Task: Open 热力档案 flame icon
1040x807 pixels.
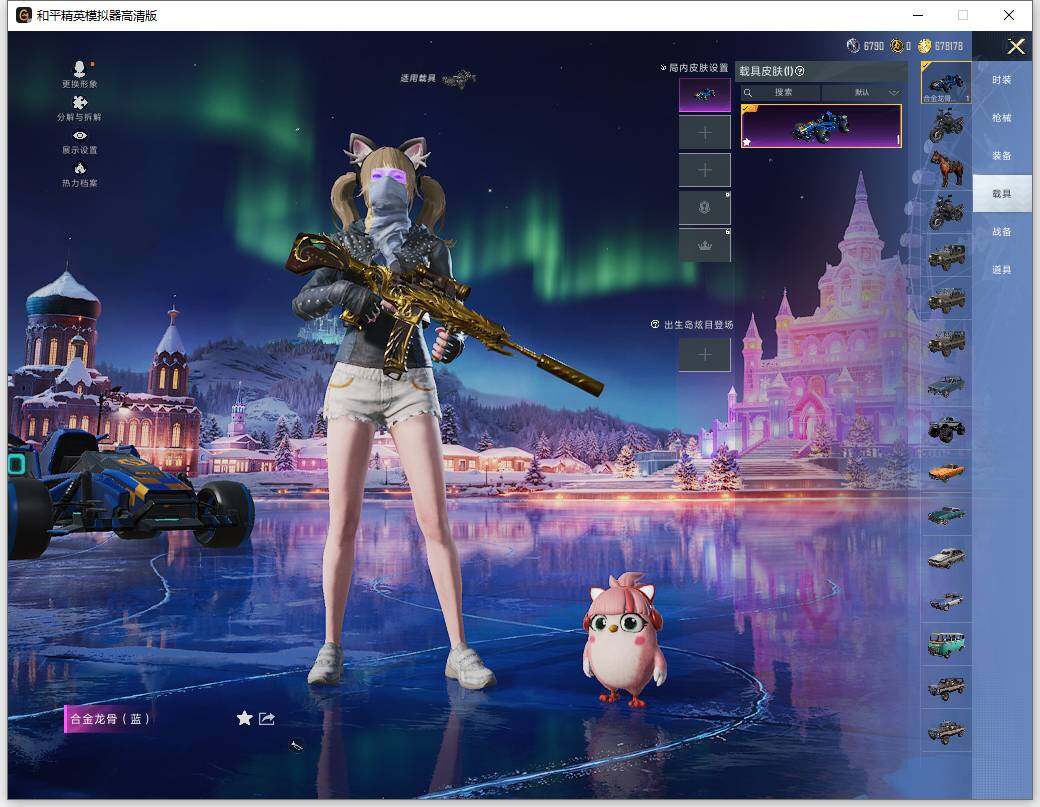Action: [80, 175]
